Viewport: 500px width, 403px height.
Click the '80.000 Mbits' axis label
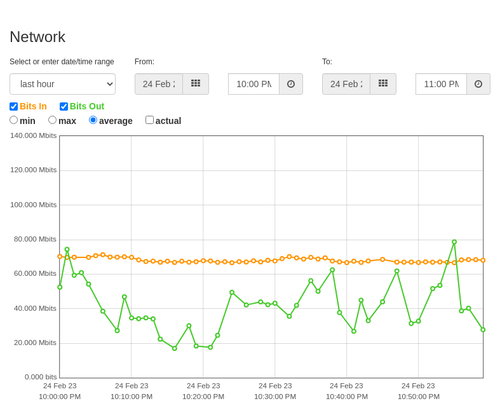click(x=35, y=239)
